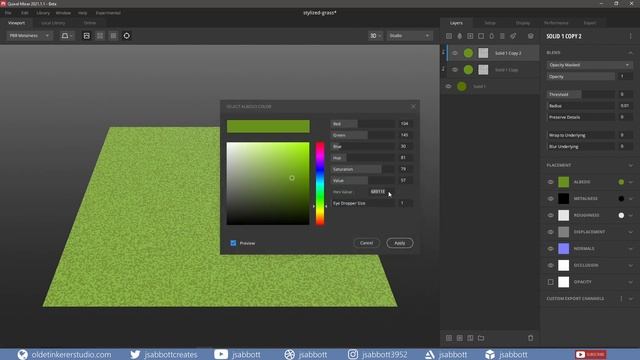640x360 pixels.
Task: Click the albedo green swatch thumbnail
Action: pos(564,182)
